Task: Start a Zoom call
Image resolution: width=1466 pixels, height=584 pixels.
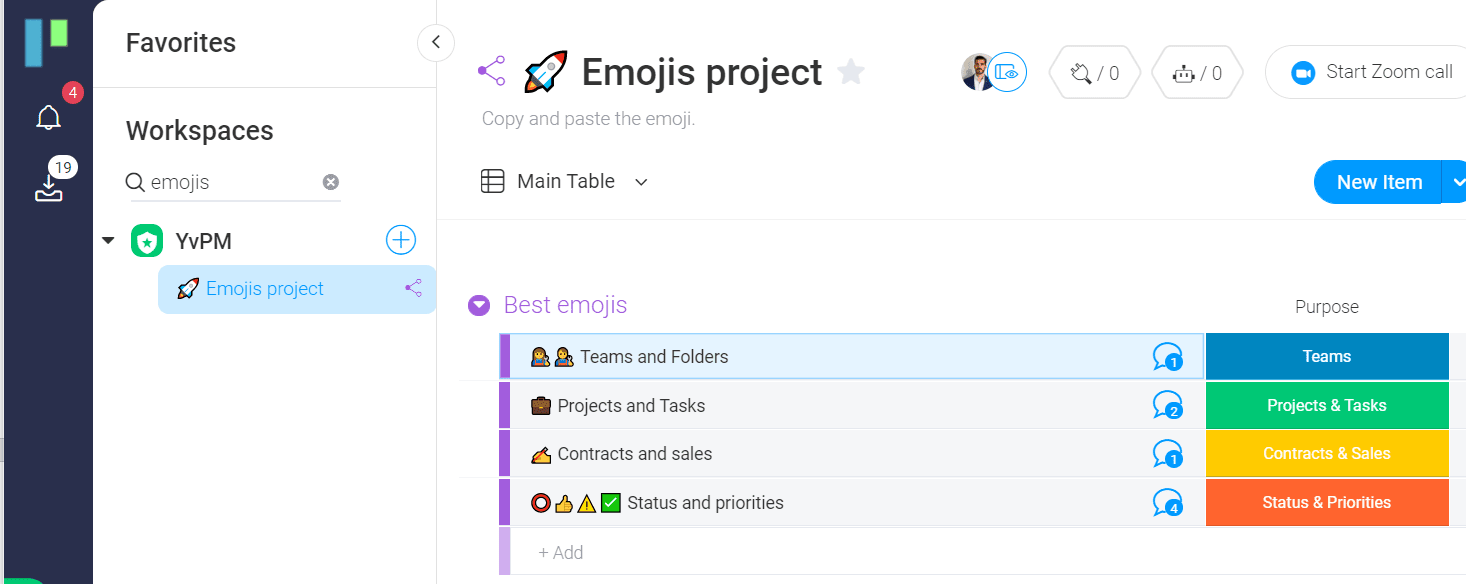Action: point(1368,71)
